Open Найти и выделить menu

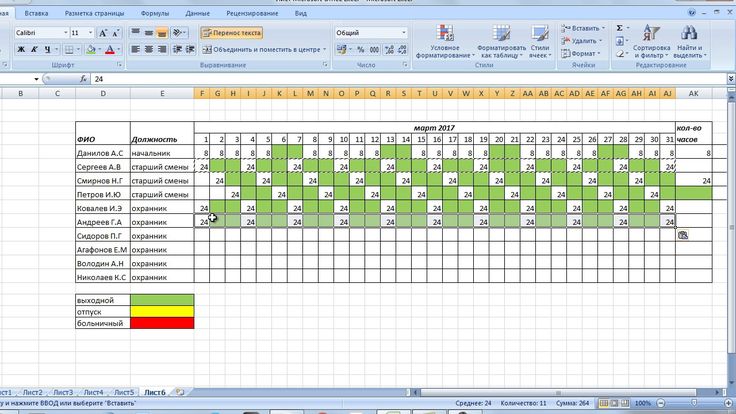pos(689,42)
